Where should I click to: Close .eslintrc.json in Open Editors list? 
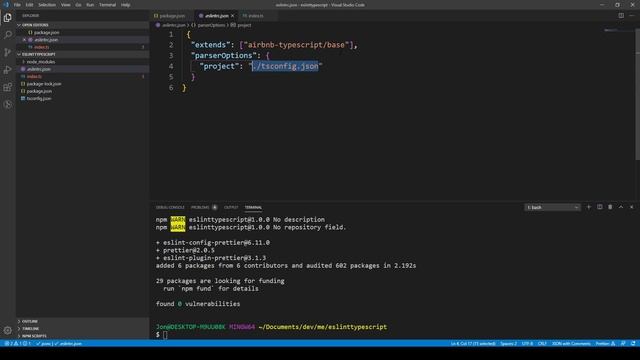coord(24,40)
